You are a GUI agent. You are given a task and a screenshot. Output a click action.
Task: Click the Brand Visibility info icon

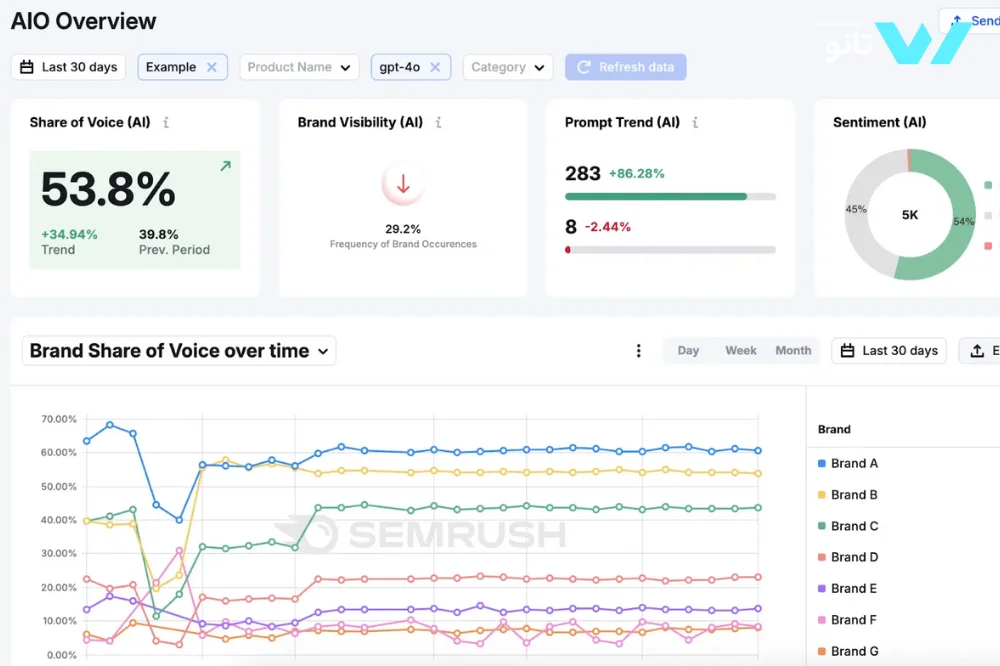coord(438,123)
